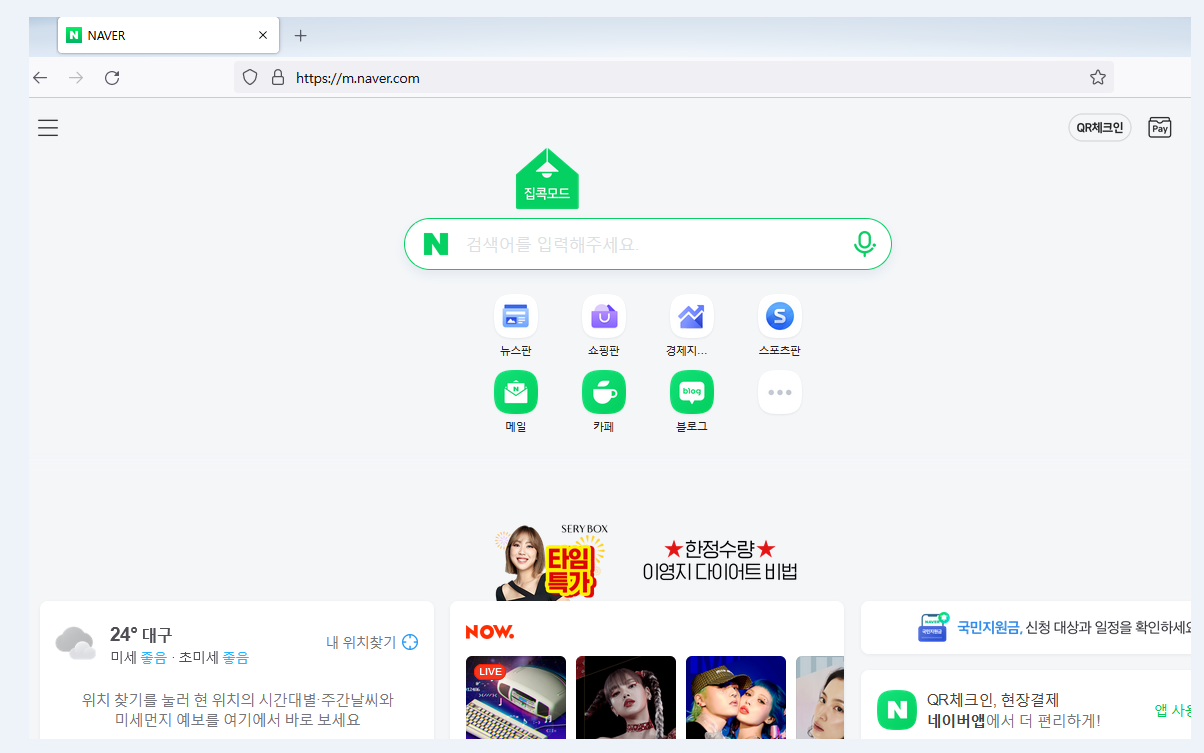1204x753 pixels.
Task: Open the hamburger menu icon
Action: pos(47,128)
